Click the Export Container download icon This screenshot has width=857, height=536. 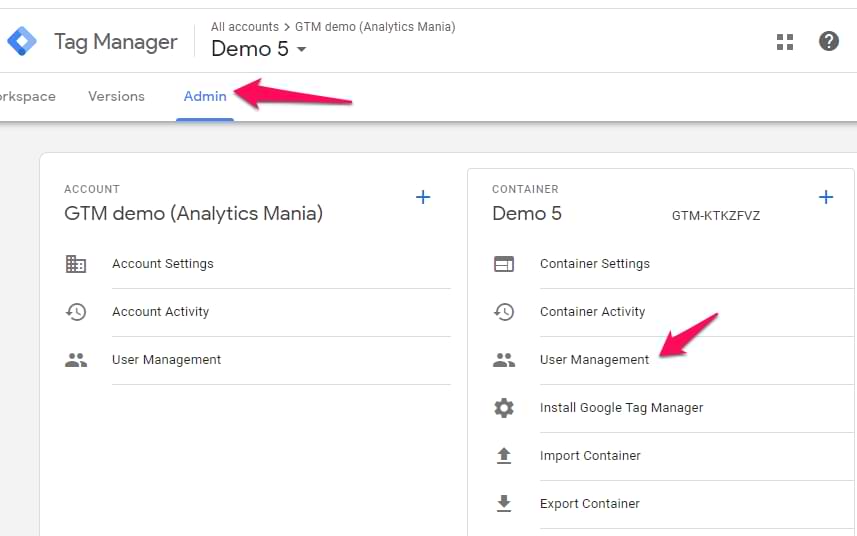coord(504,504)
